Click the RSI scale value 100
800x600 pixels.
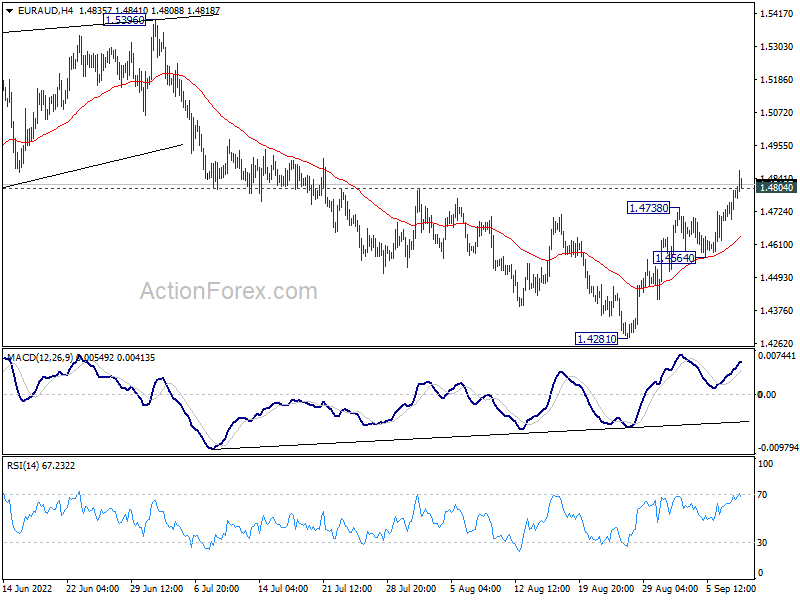coord(766,464)
